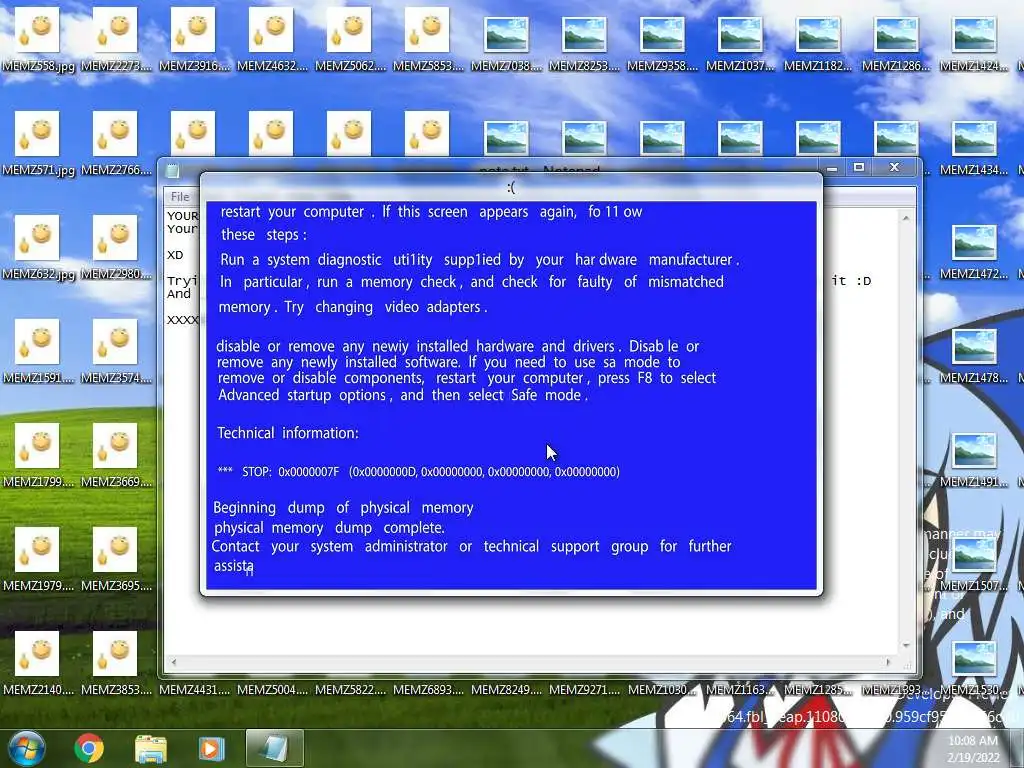This screenshot has width=1024, height=768.
Task: Click the "XD" line in Notepad
Action: [x=175, y=255]
